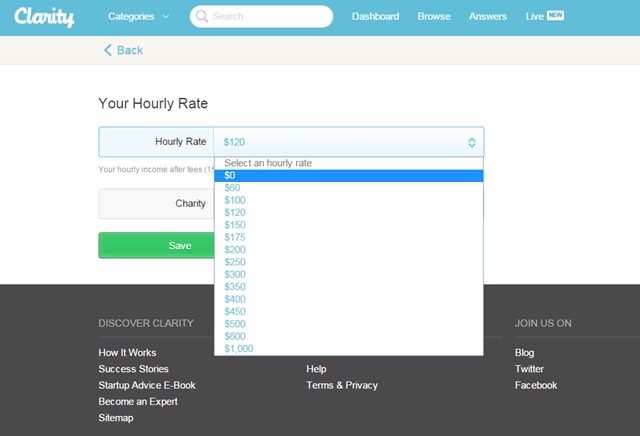This screenshot has width=640, height=436.
Task: Click the Back arrow chevron icon
Action: coord(107,50)
